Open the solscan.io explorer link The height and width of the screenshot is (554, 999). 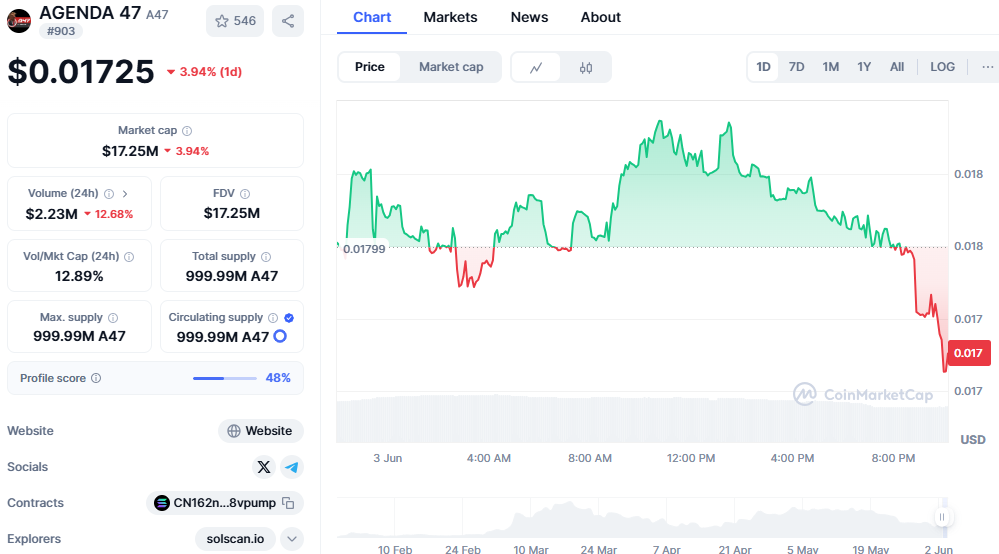point(235,539)
